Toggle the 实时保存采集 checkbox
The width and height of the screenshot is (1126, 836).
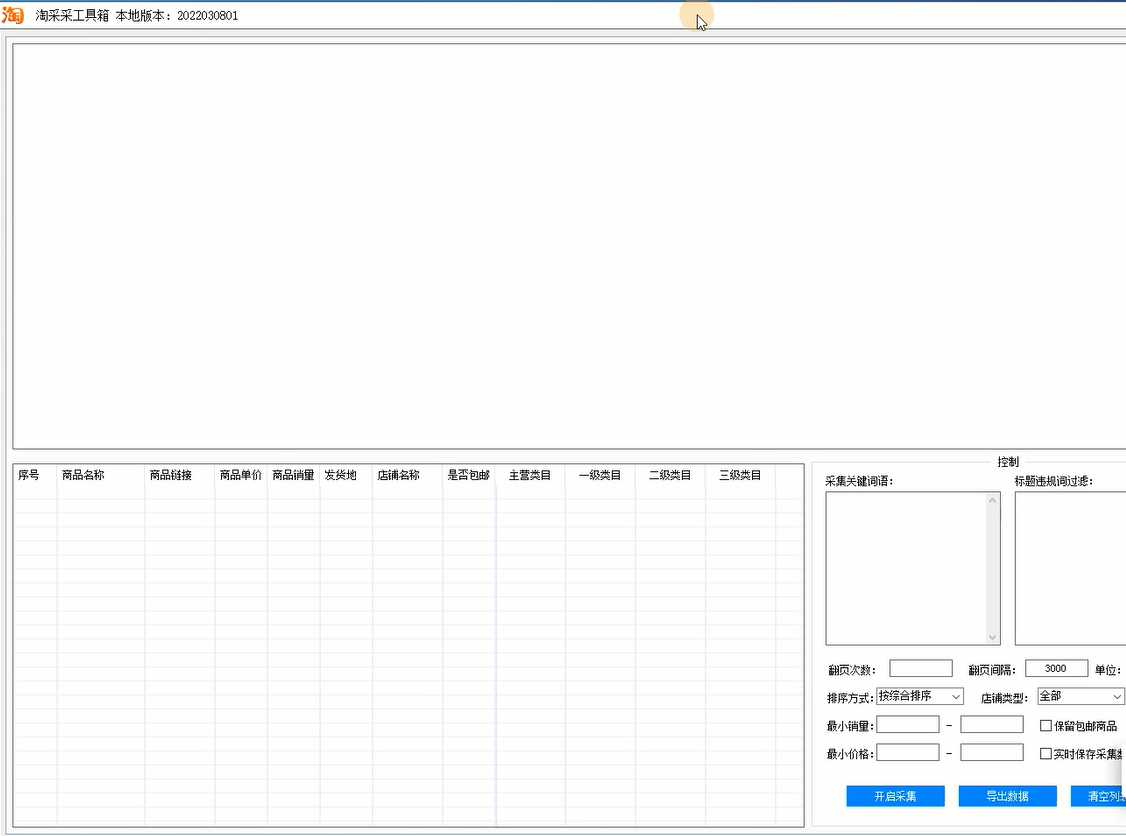(1046, 754)
